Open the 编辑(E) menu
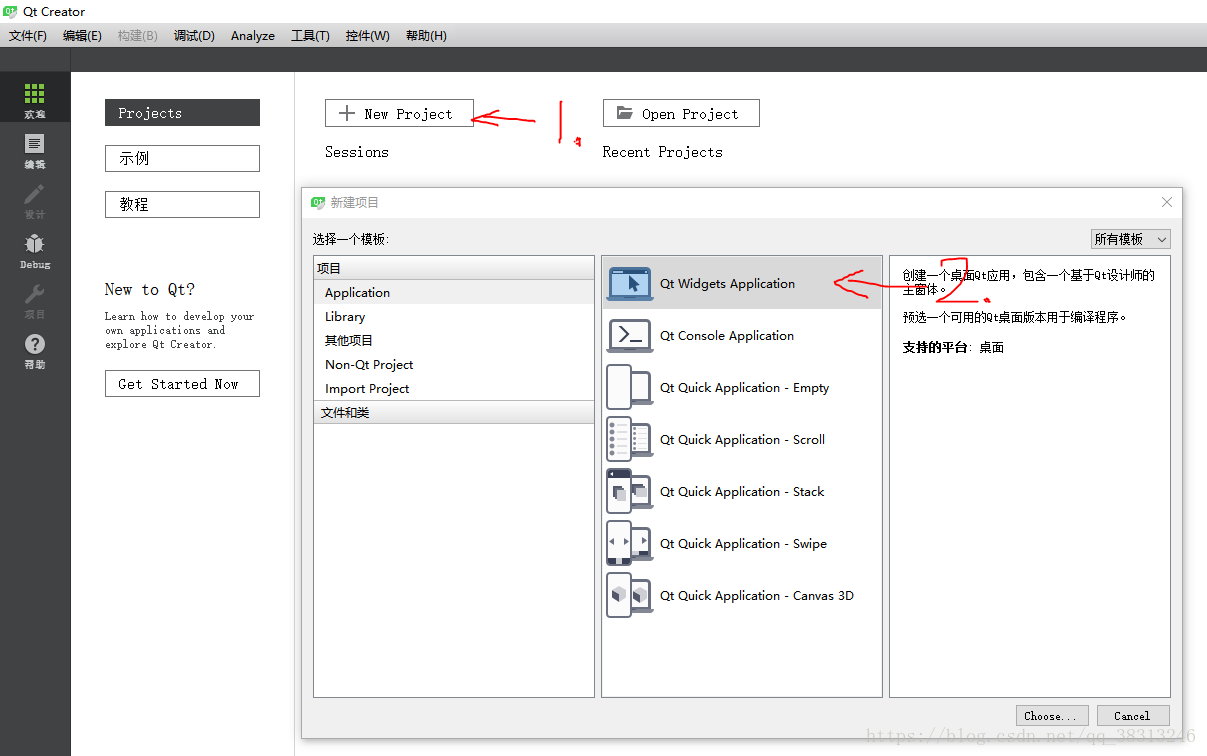The height and width of the screenshot is (756, 1207). pyautogui.click(x=82, y=36)
